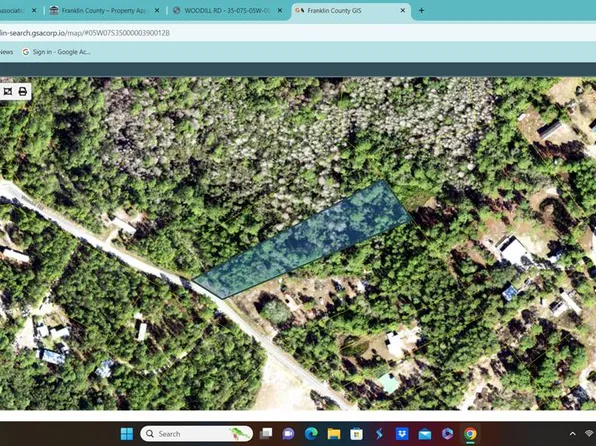Click the blue lightning taskbar app icon

(x=379, y=433)
